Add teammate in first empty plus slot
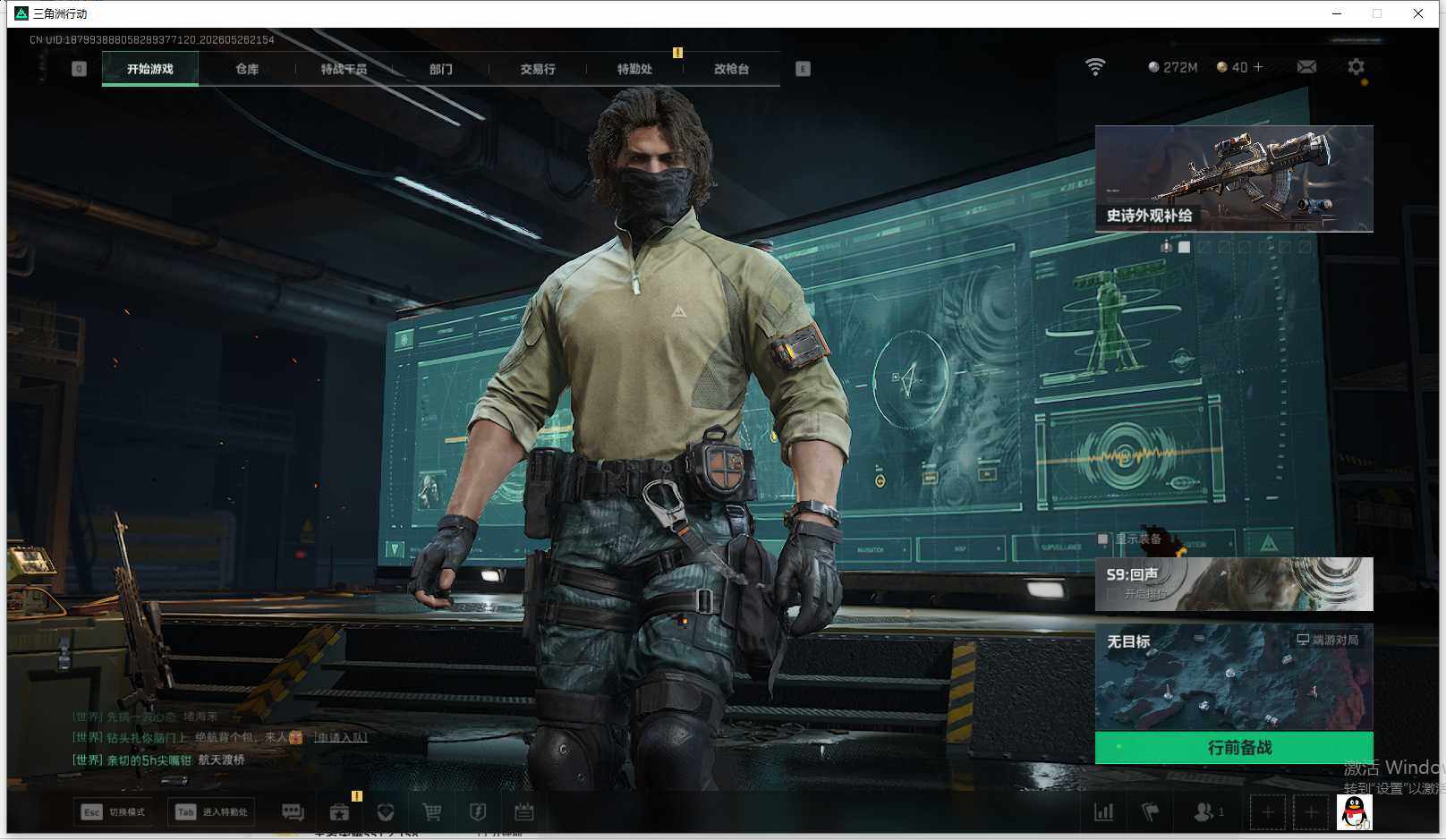1446x840 pixels. point(1268,812)
